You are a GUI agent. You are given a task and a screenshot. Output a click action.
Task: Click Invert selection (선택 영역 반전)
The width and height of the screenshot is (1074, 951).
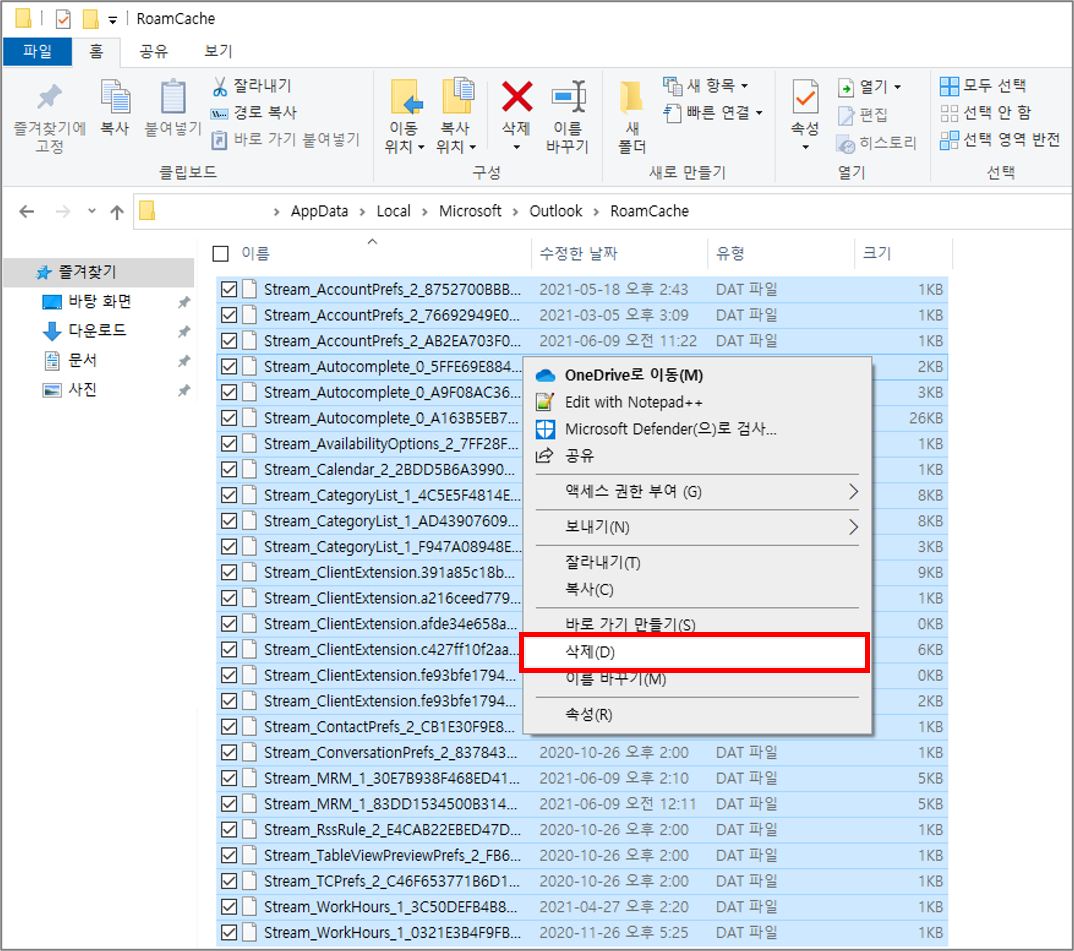[x=999, y=140]
